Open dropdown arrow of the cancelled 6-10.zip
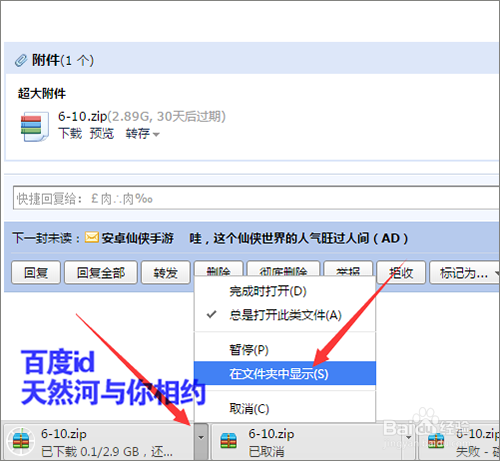Image resolution: width=500 pixels, height=461 pixels. (x=408, y=441)
